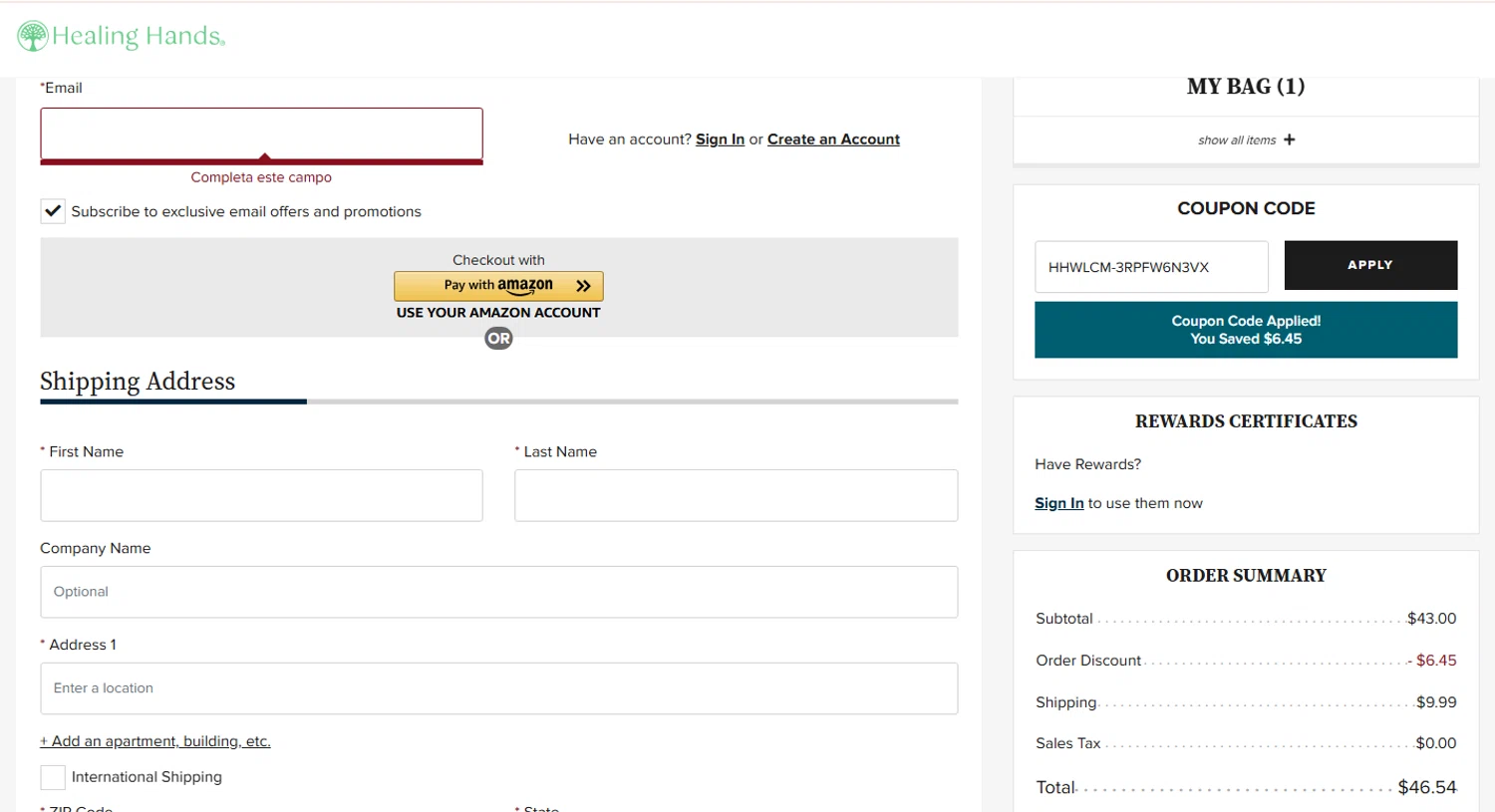Enable the International Shipping checkbox
The image size is (1495, 812).
(53, 777)
